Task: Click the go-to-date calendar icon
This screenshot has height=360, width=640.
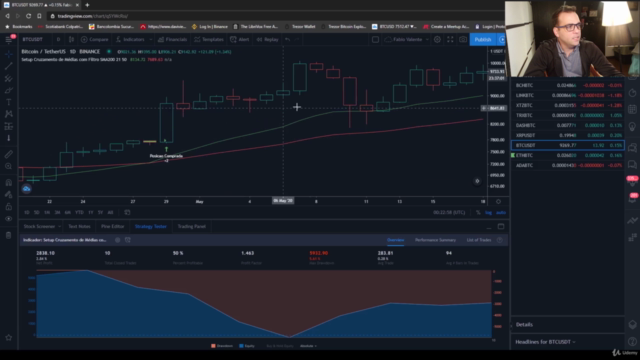Action: pyautogui.click(x=127, y=213)
